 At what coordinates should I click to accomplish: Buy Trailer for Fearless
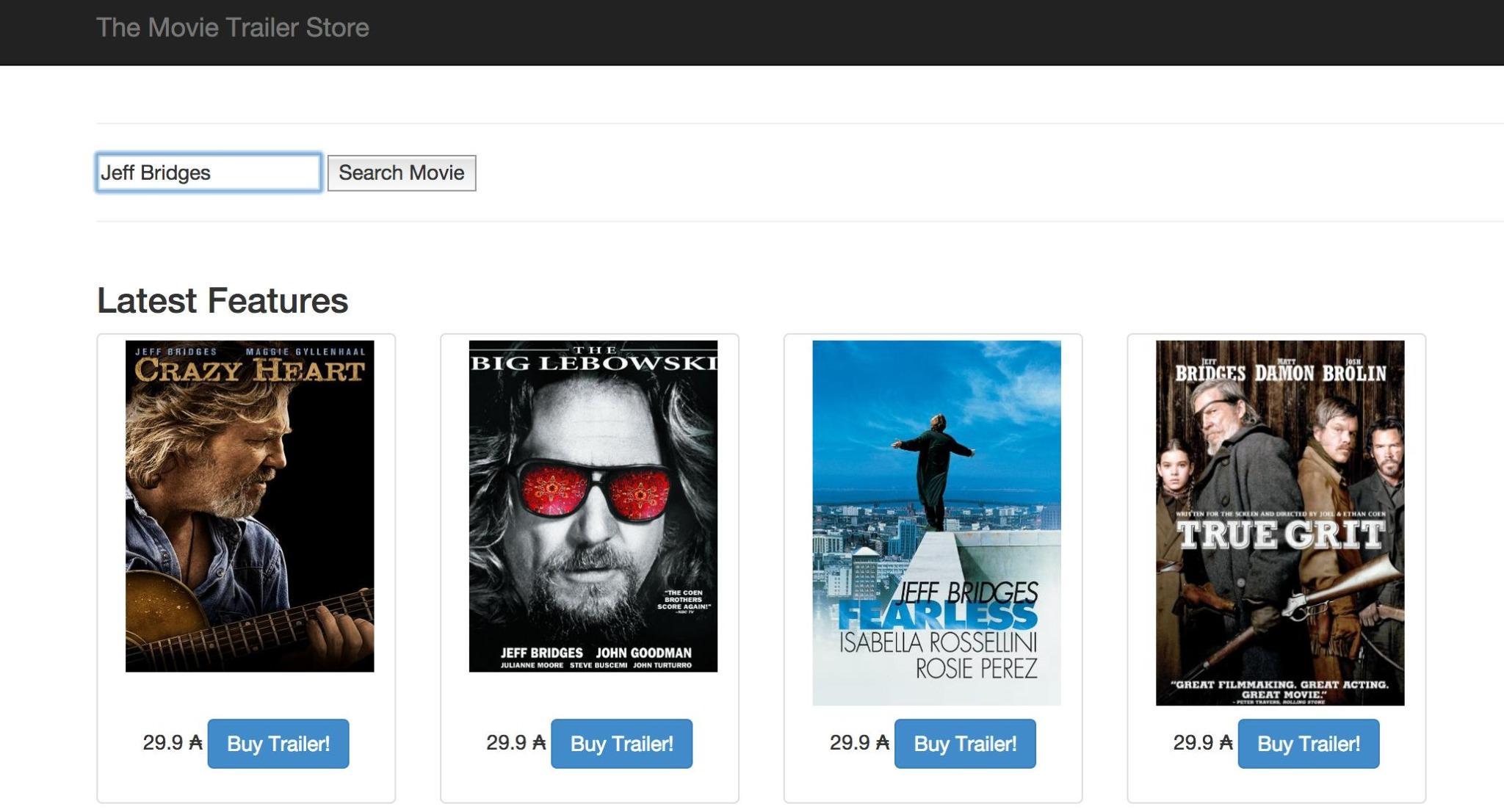965,744
